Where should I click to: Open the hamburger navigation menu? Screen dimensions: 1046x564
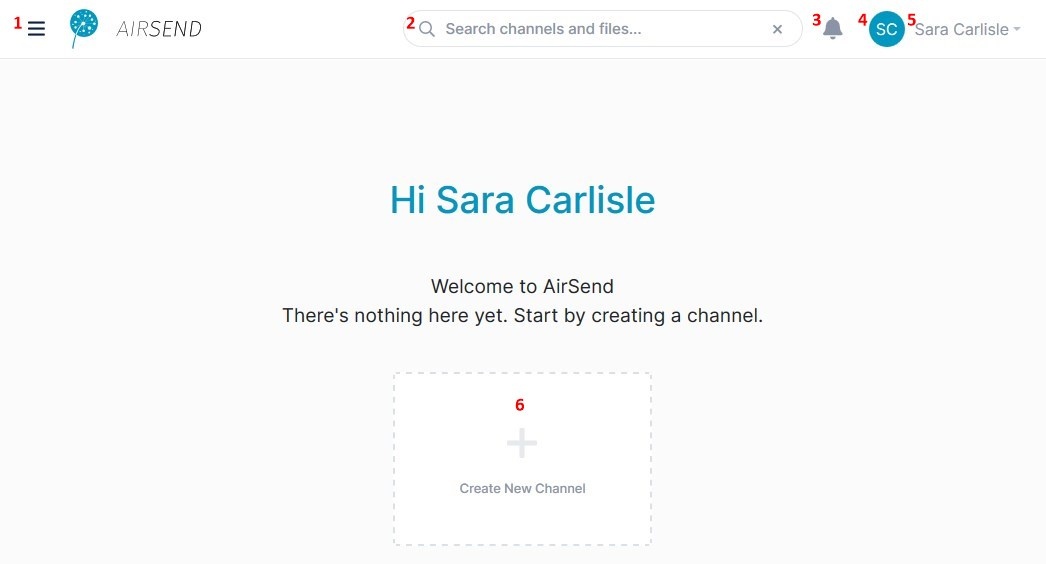coord(36,29)
